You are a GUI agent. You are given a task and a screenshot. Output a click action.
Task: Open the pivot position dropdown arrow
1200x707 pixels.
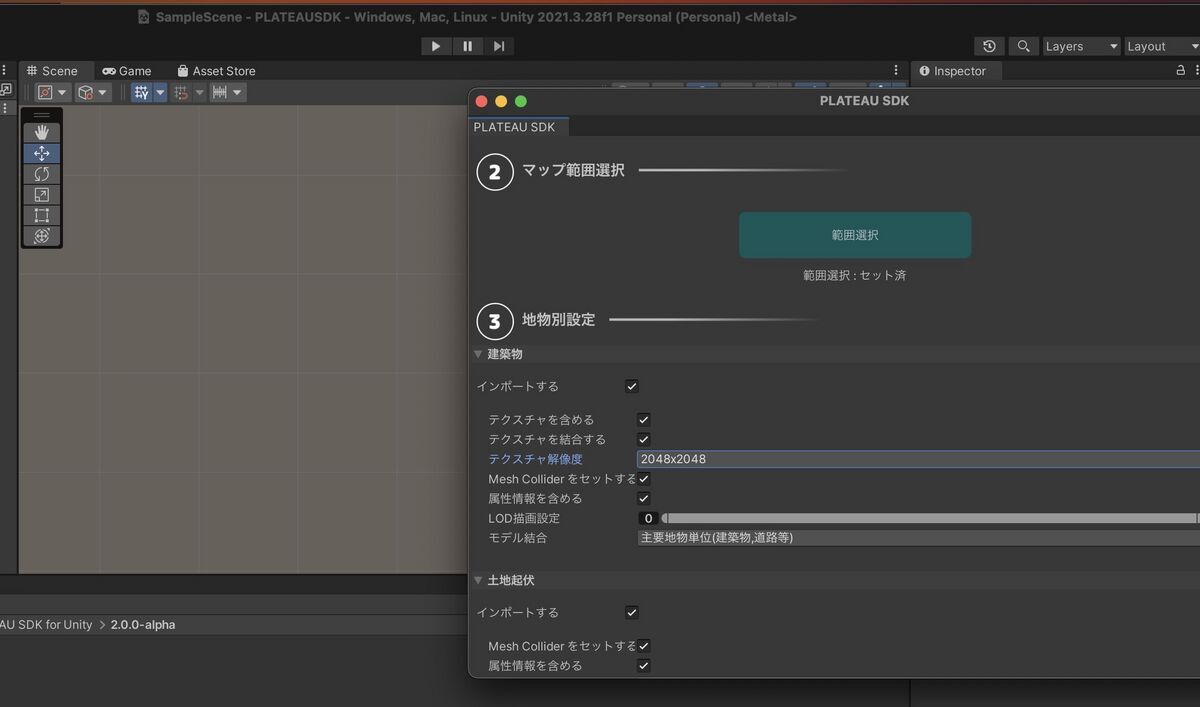click(x=63, y=92)
